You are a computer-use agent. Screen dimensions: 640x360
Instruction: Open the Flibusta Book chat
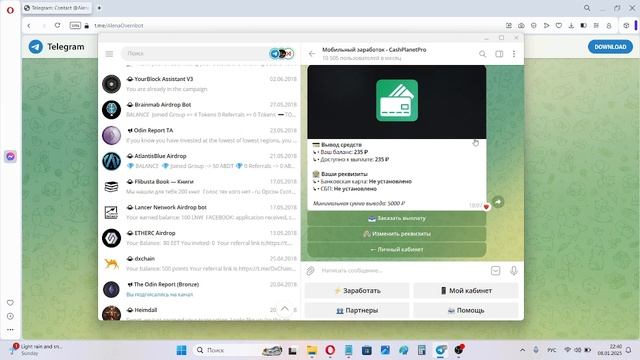pyautogui.click(x=199, y=187)
